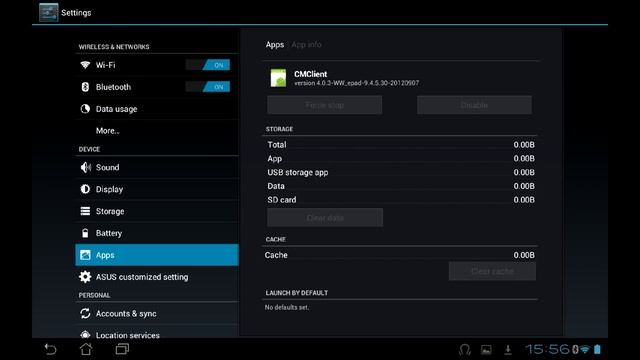Click the Battery icon in sidebar
This screenshot has height=360, width=640.
85,233
